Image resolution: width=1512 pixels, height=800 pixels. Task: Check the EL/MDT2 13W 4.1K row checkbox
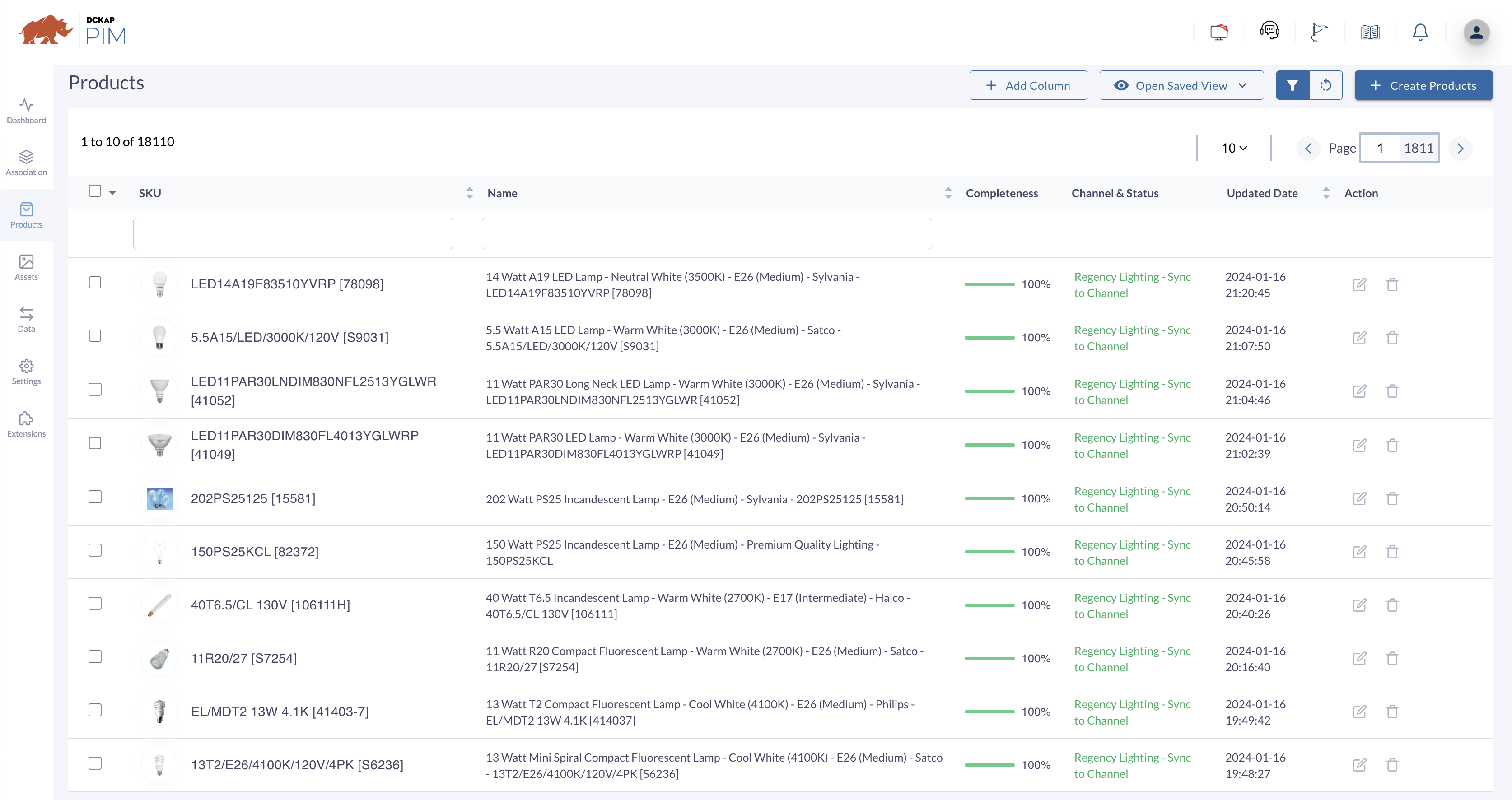95,710
